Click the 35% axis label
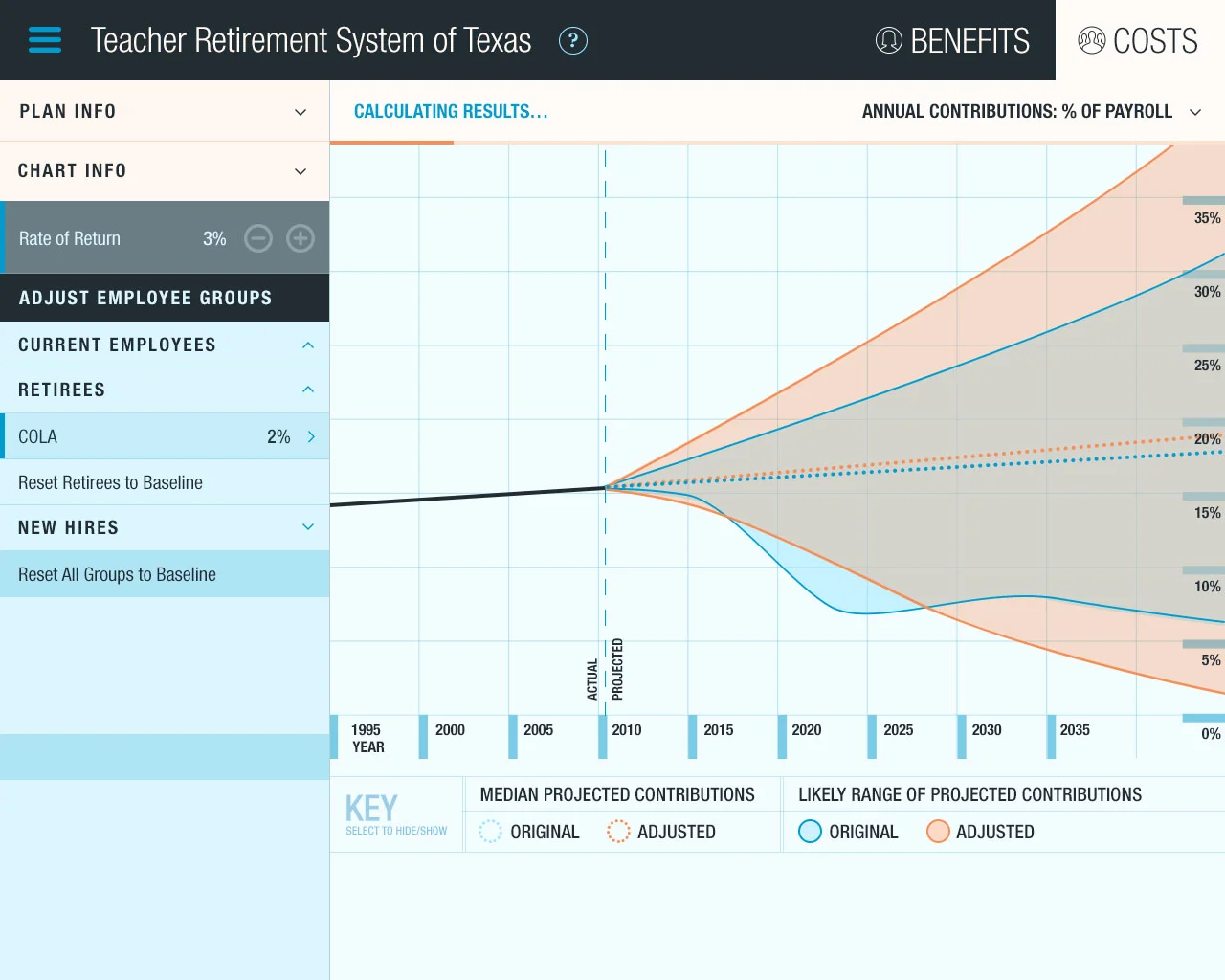The image size is (1225, 980). tap(1208, 217)
